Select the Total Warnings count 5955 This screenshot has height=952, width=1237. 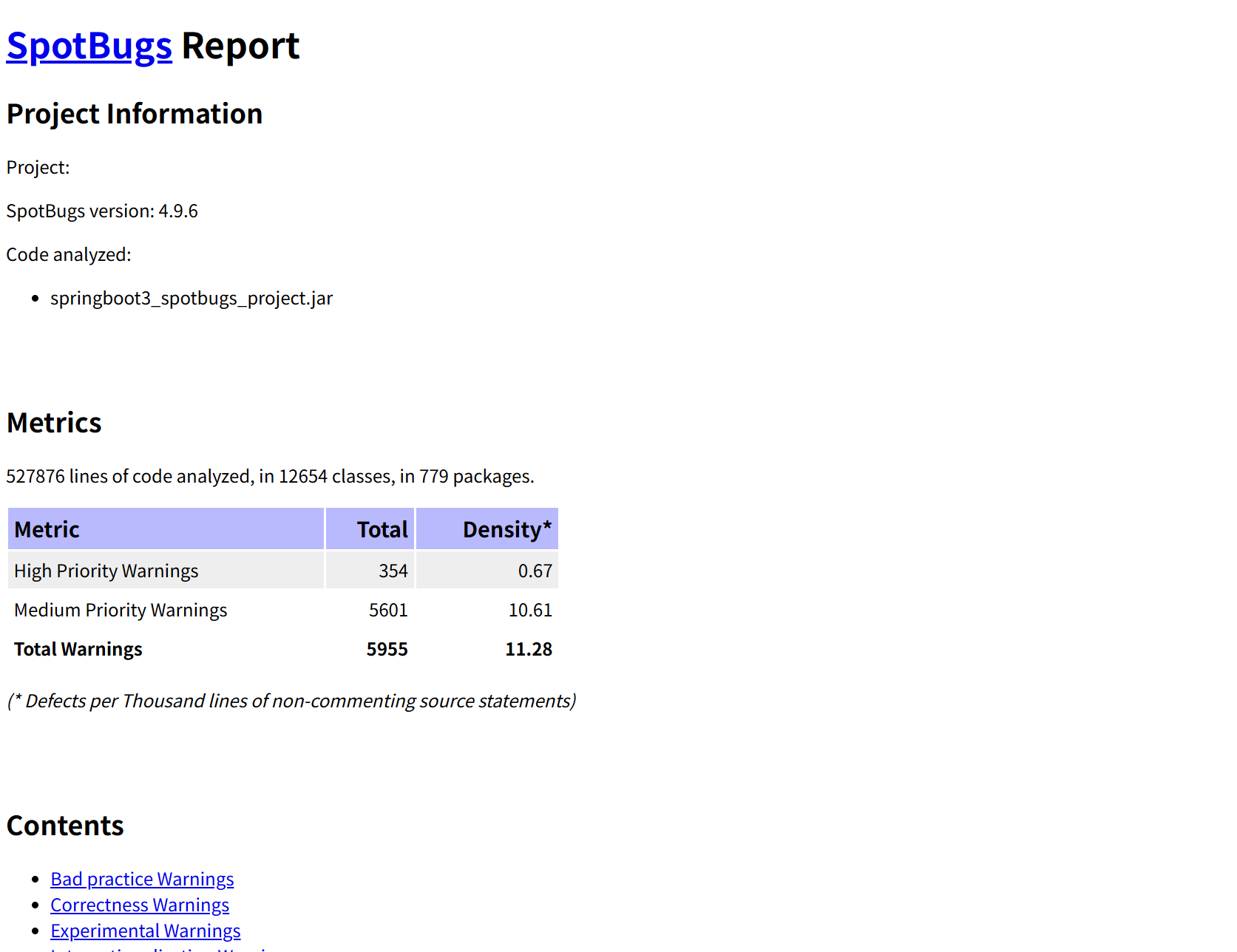click(x=370, y=649)
